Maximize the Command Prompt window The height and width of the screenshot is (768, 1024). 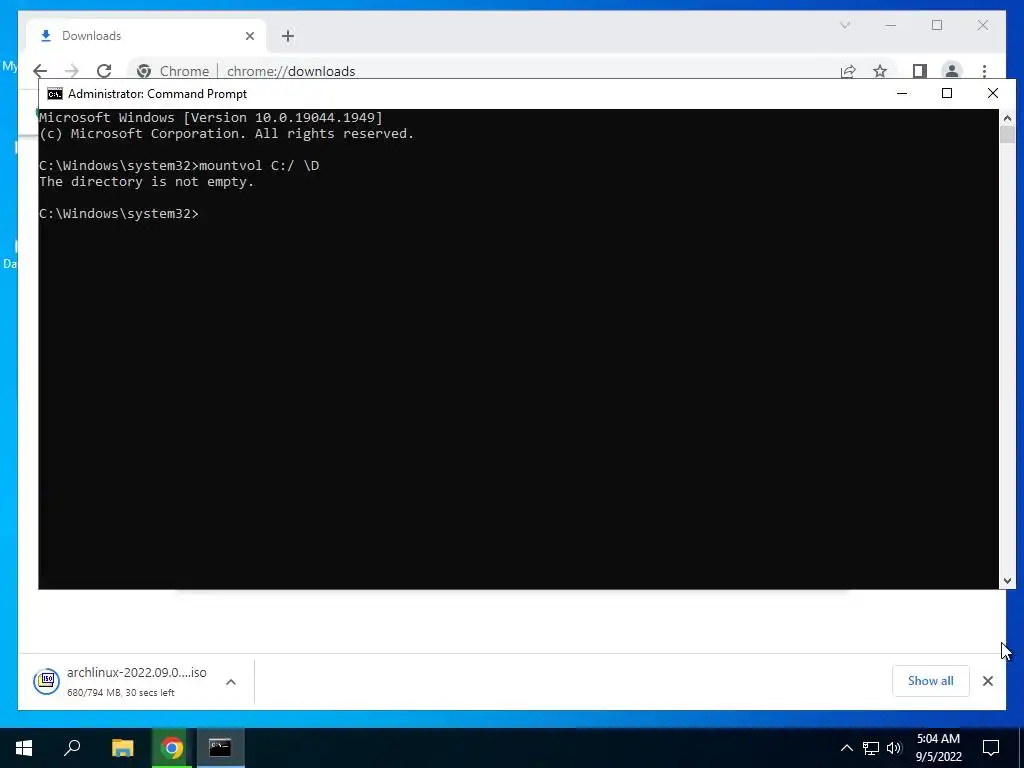[x=947, y=93]
